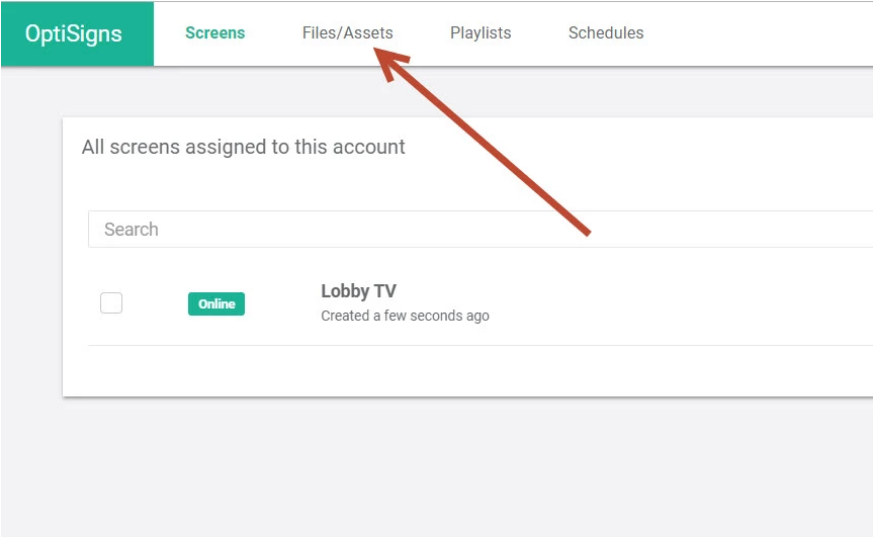
Task: Open Schedules from the navigation bar
Action: tap(606, 33)
